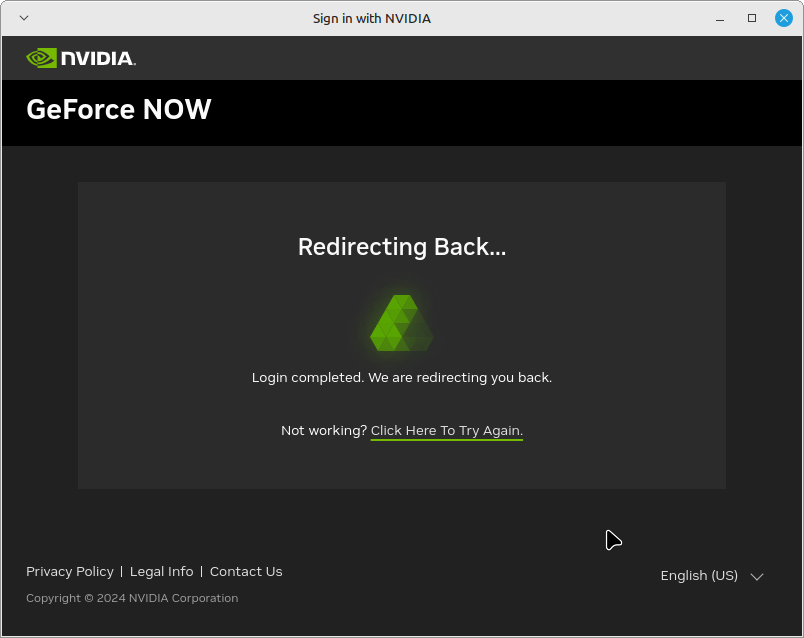
Task: Click the 'Redirecting Back...' heading
Action: 402,247
